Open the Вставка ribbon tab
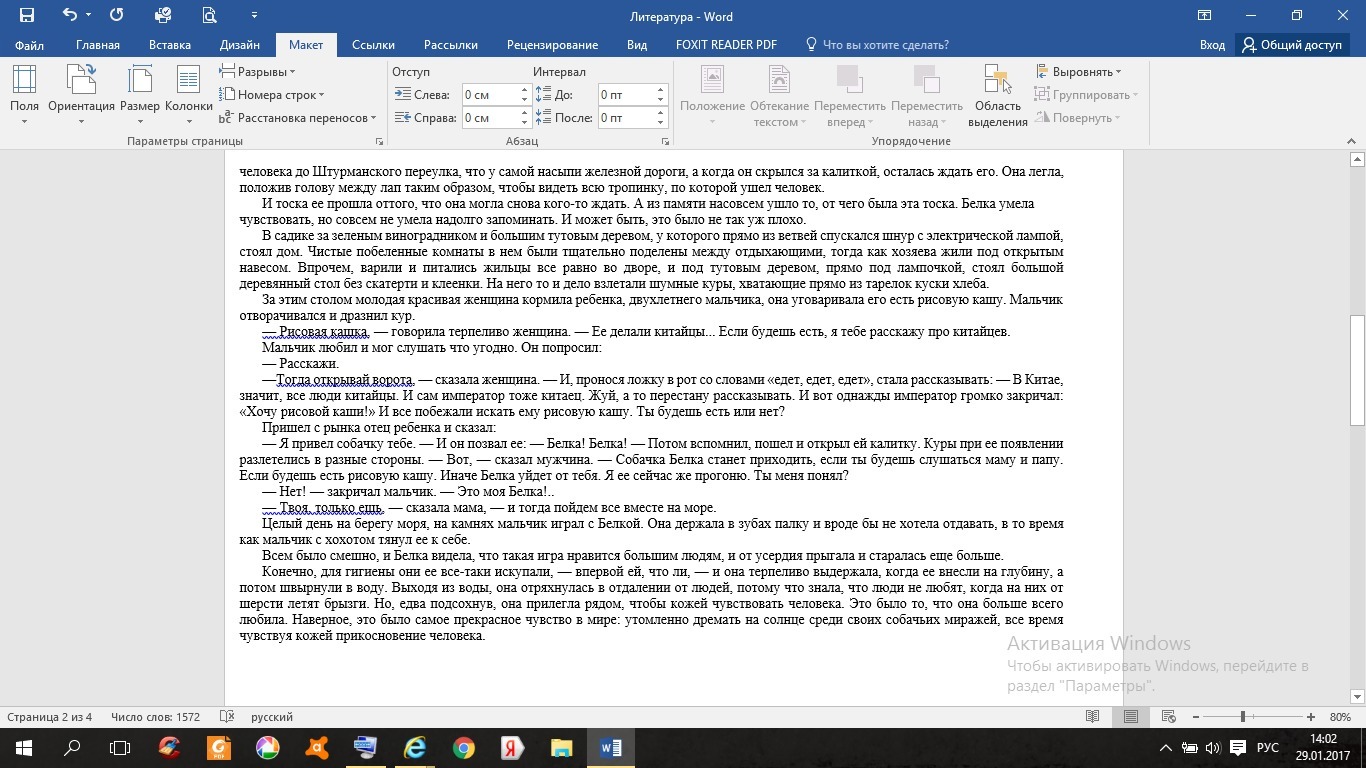Screen dimensions: 1366x768 tap(170, 45)
